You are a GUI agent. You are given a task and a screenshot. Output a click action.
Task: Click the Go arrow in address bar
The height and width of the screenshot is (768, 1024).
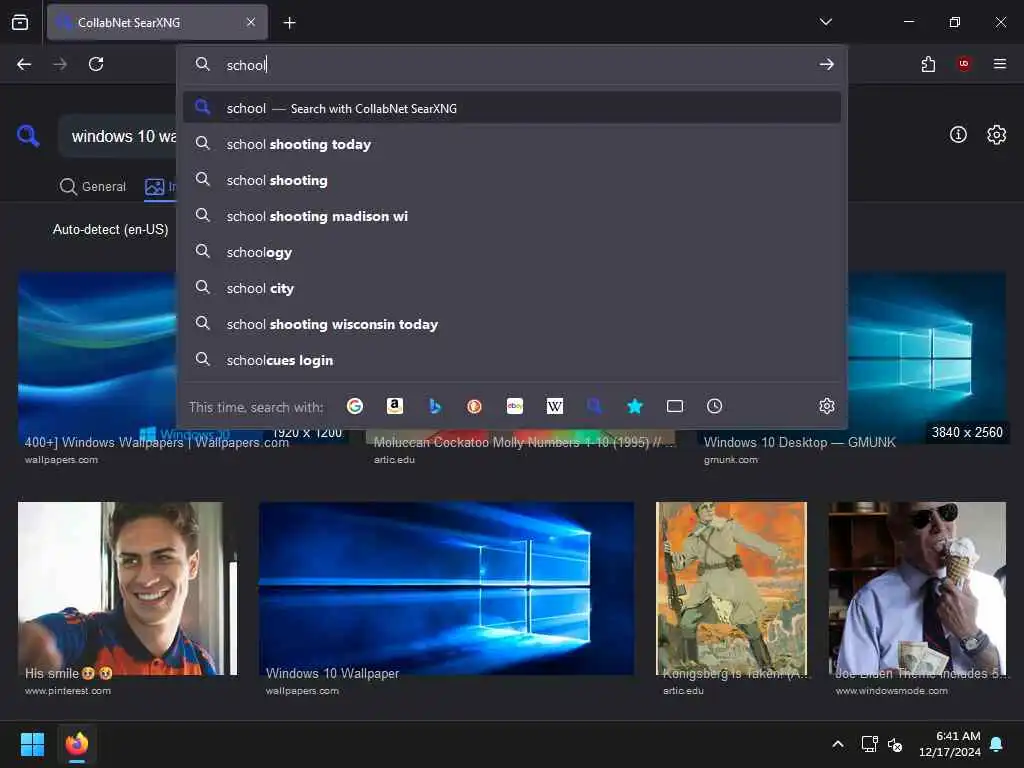(826, 64)
